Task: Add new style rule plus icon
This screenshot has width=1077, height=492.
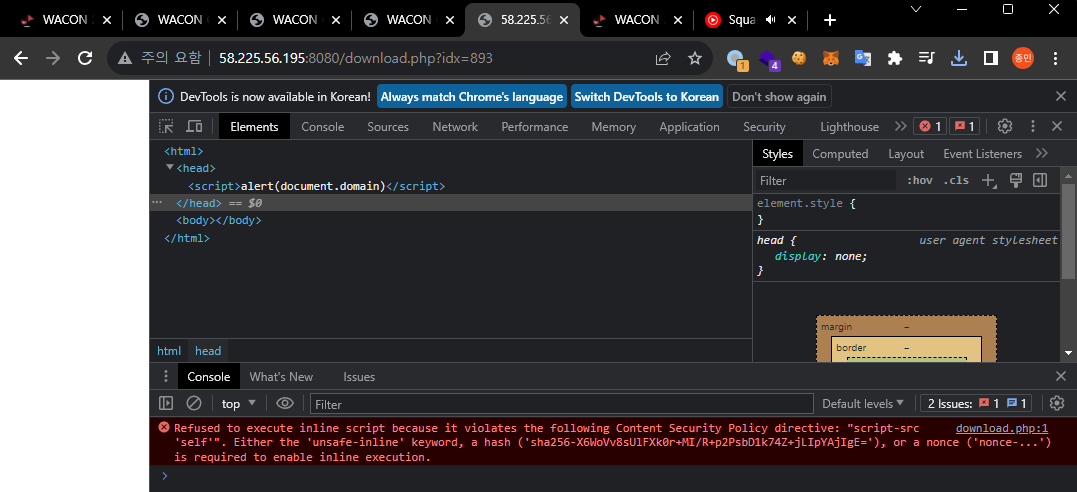Action: [x=989, y=181]
